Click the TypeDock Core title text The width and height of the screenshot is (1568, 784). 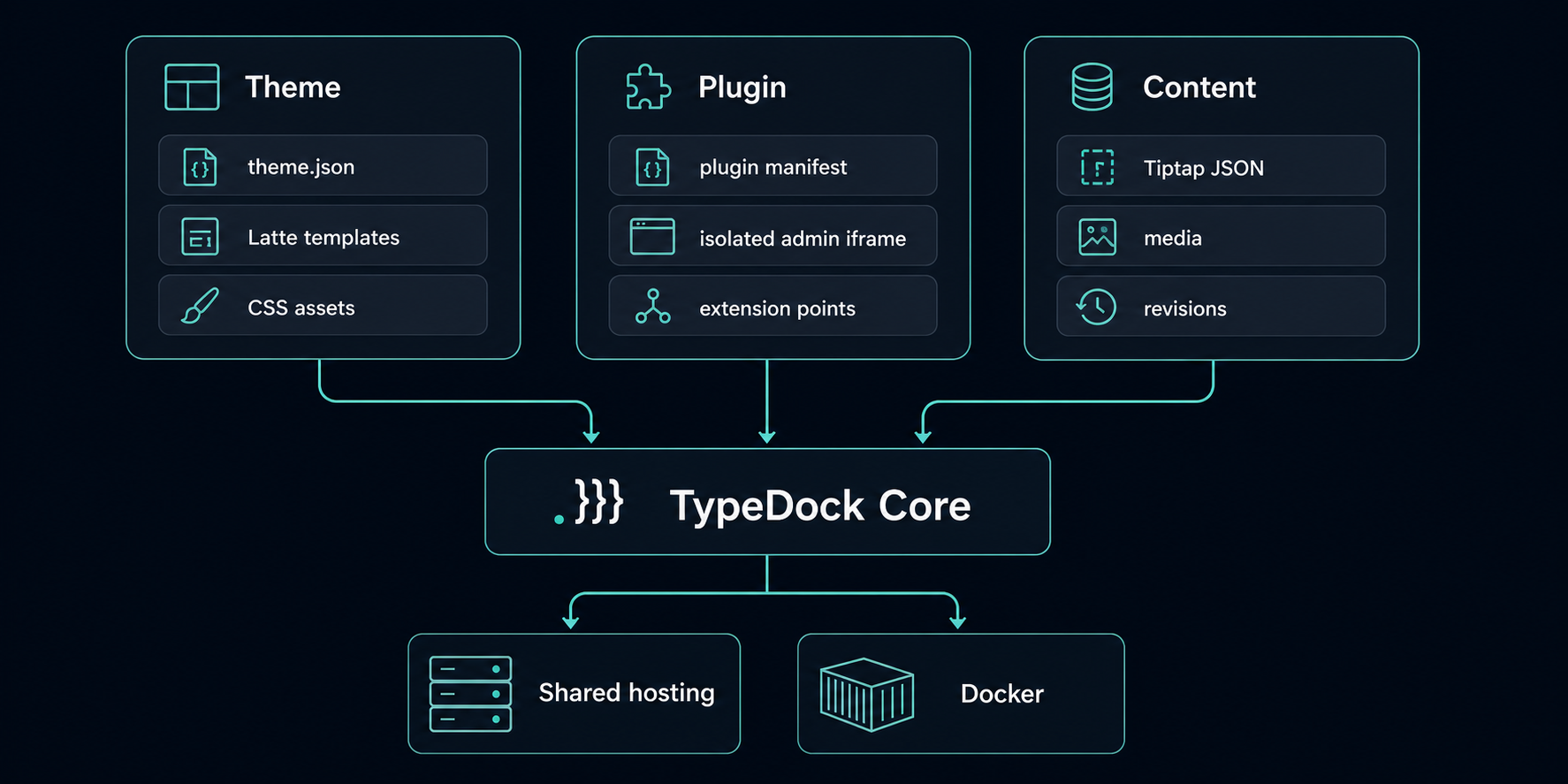point(820,506)
